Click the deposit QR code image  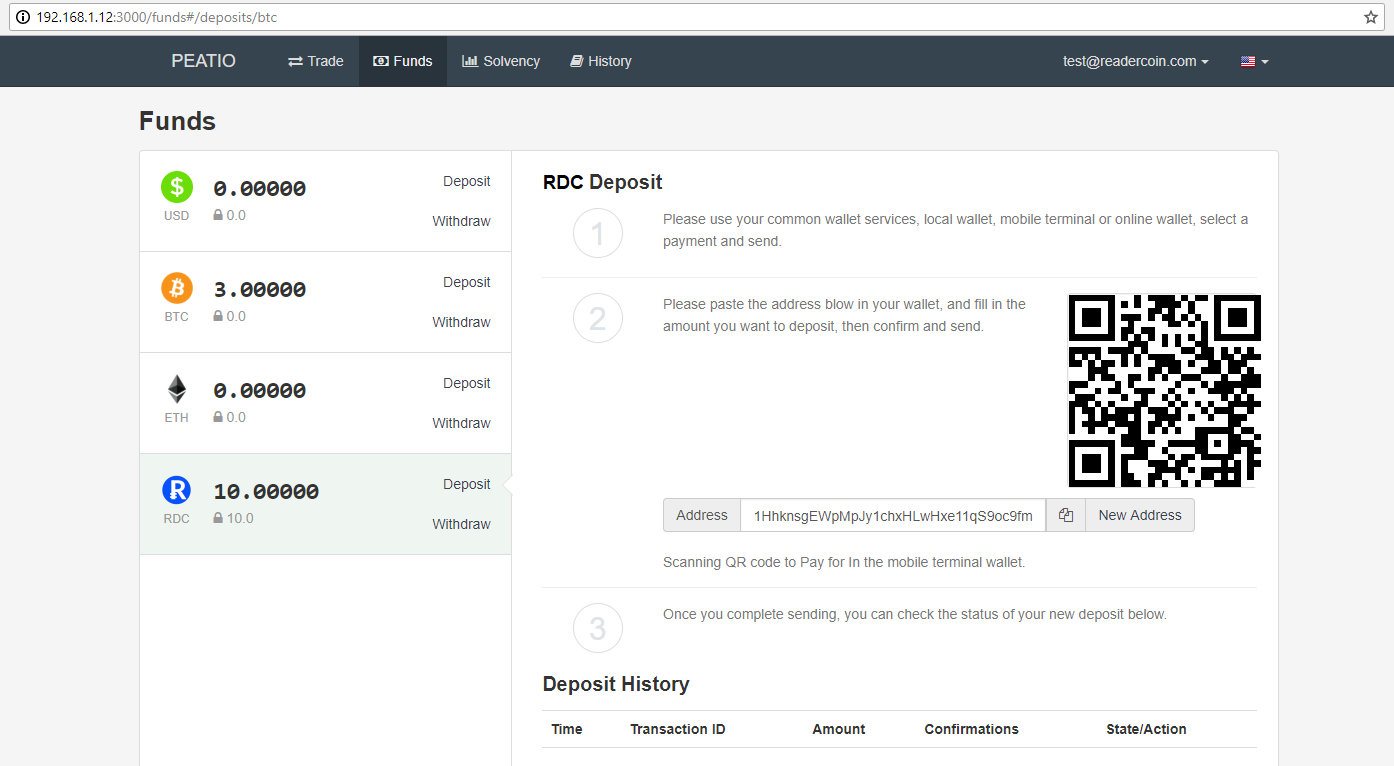click(x=1164, y=390)
